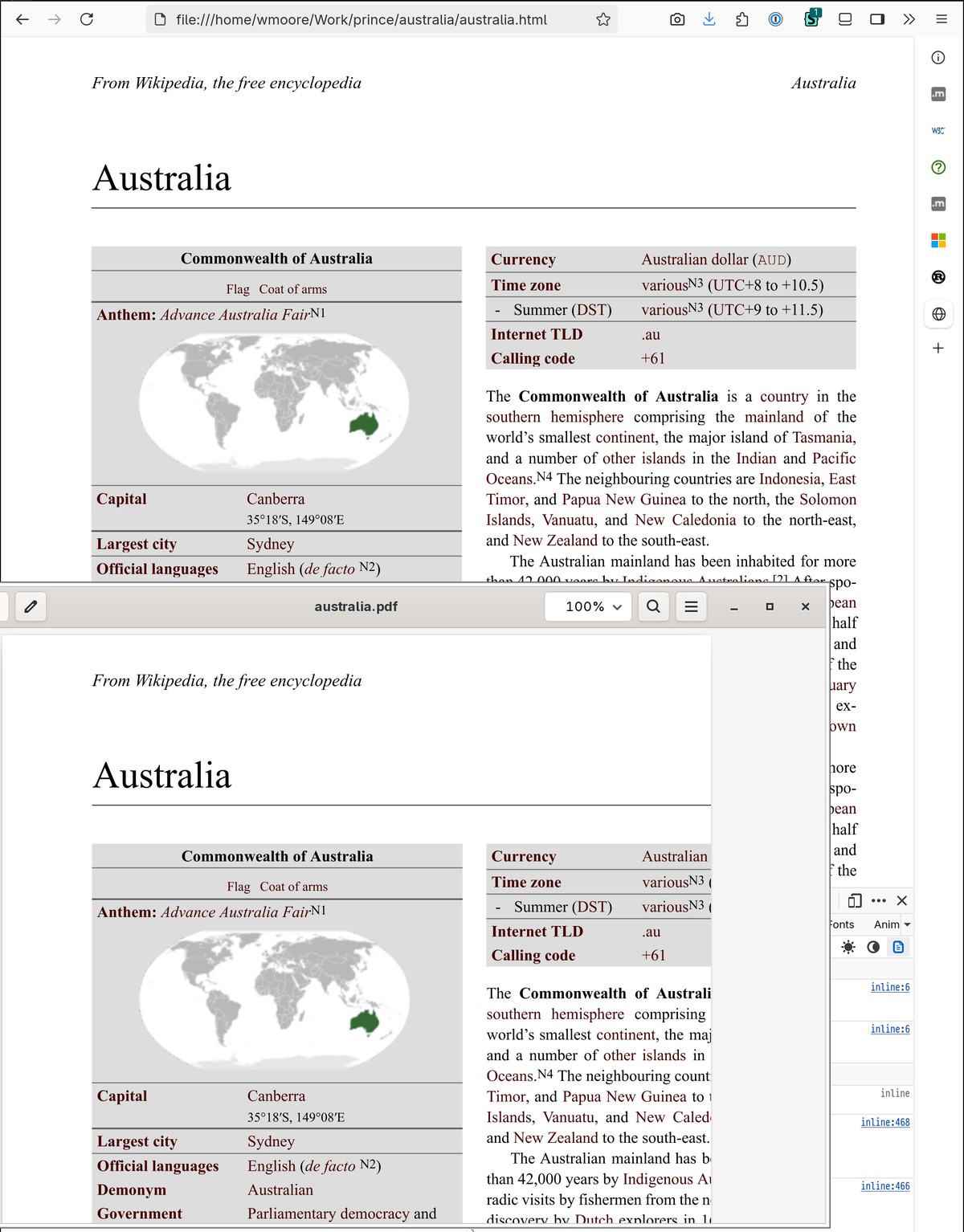Open the inline:466 source link

[x=885, y=1185]
